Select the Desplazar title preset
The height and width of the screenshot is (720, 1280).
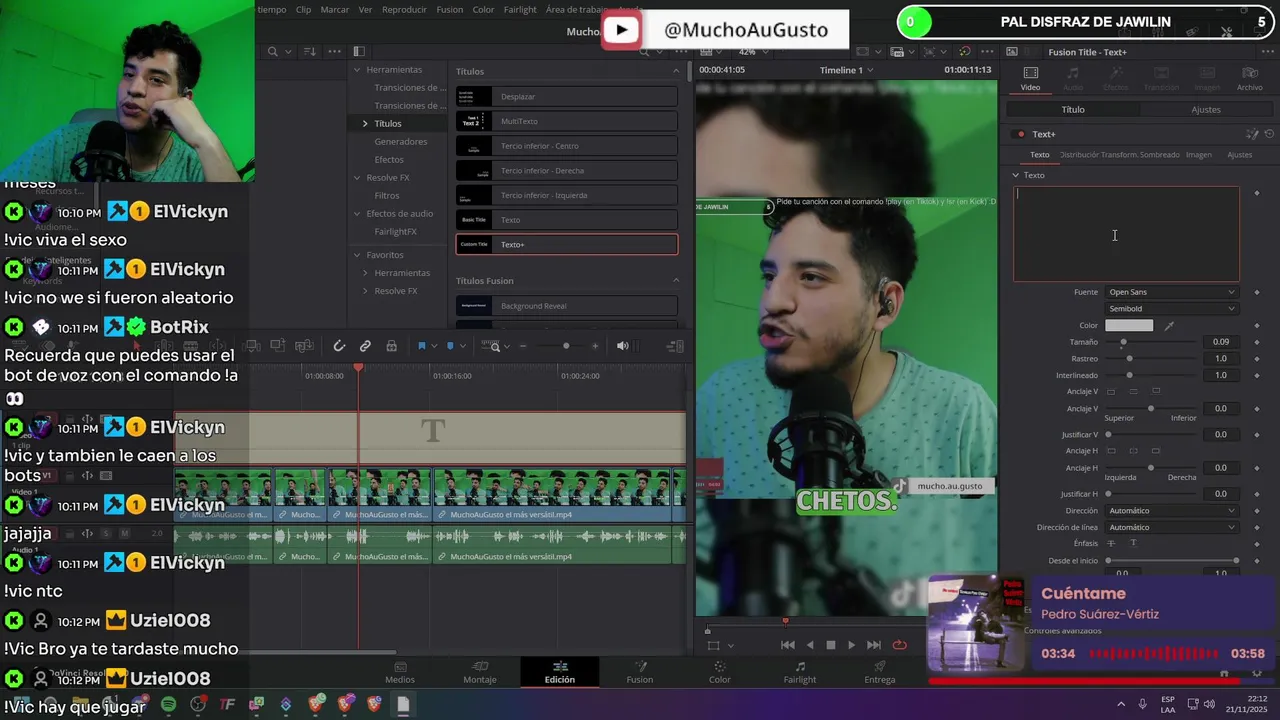pyautogui.click(x=567, y=97)
